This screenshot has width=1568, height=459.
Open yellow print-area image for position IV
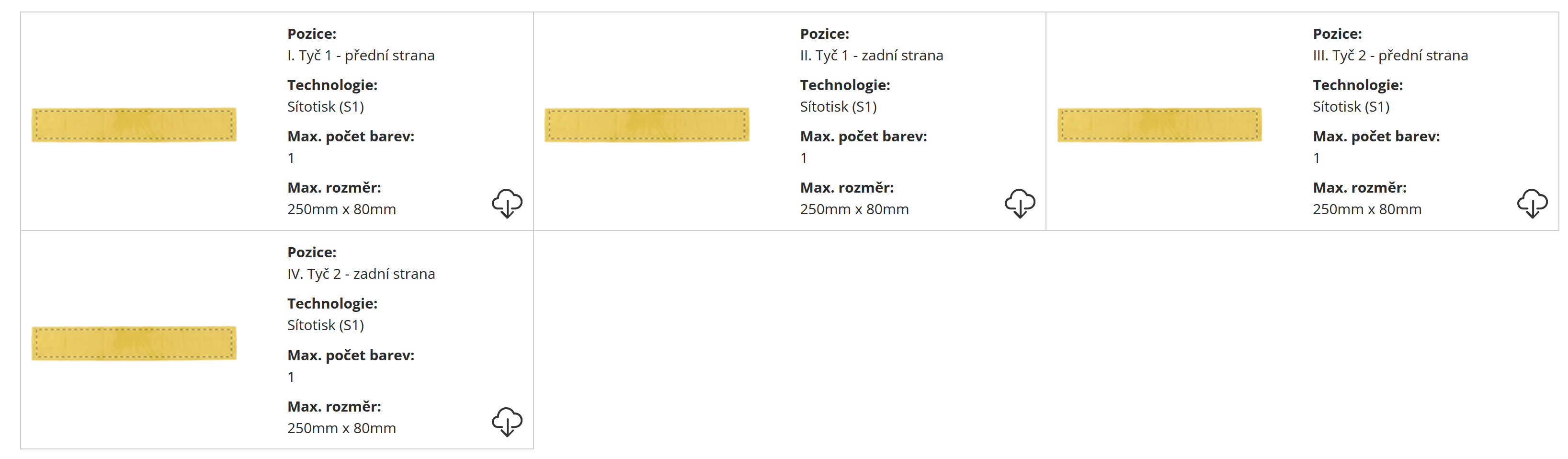134,344
